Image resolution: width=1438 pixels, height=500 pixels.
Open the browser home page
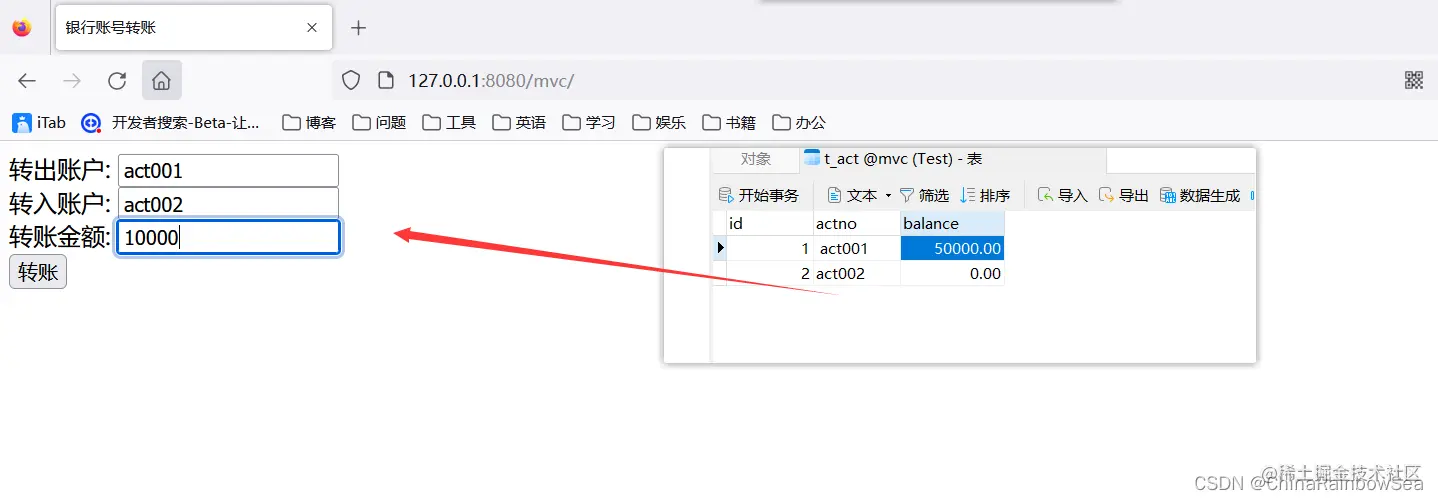point(162,81)
